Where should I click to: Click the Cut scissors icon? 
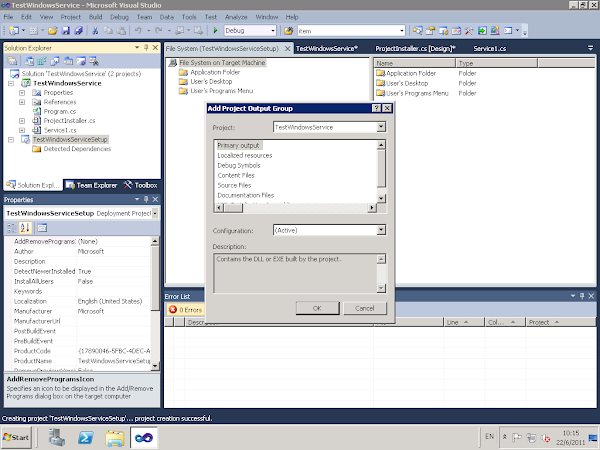coord(95,31)
